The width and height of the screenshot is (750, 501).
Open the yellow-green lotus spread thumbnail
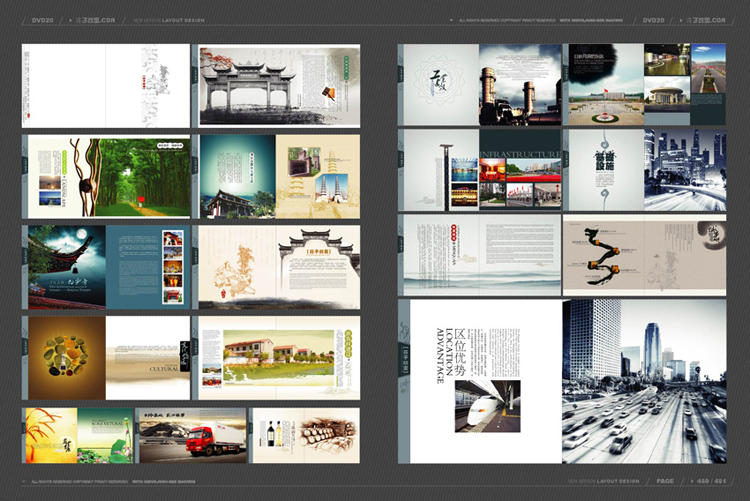click(78, 435)
